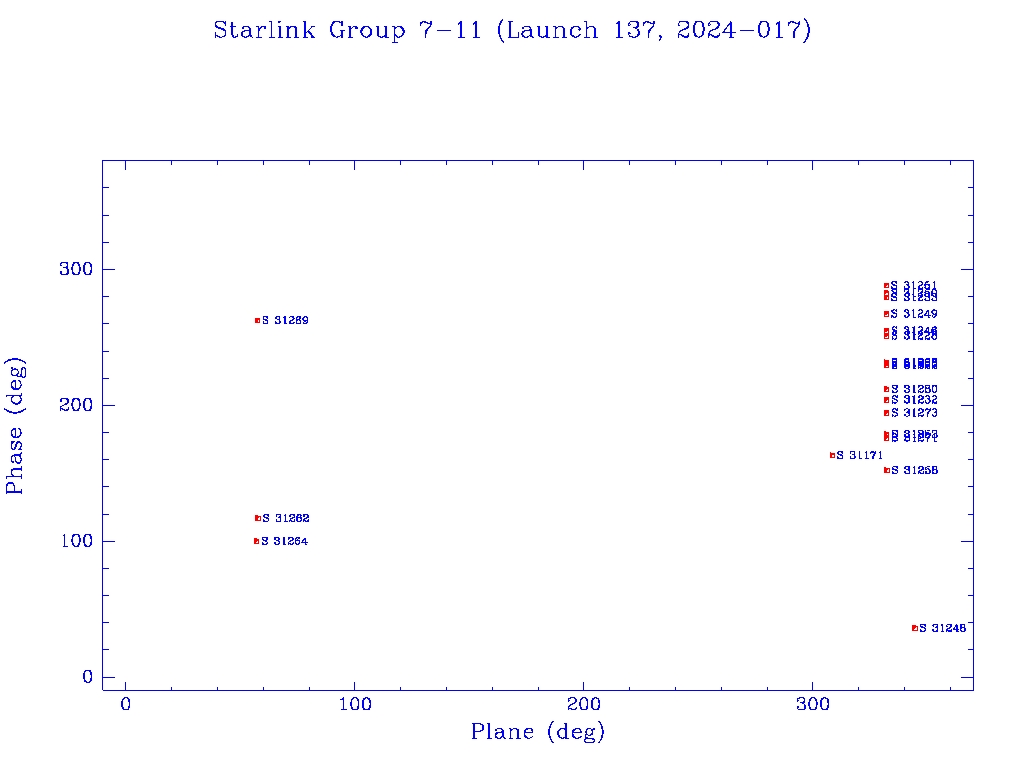Viewport: 1024px width, 768px height.
Task: Select the "S 31249" satellite label
Action: pos(914,314)
